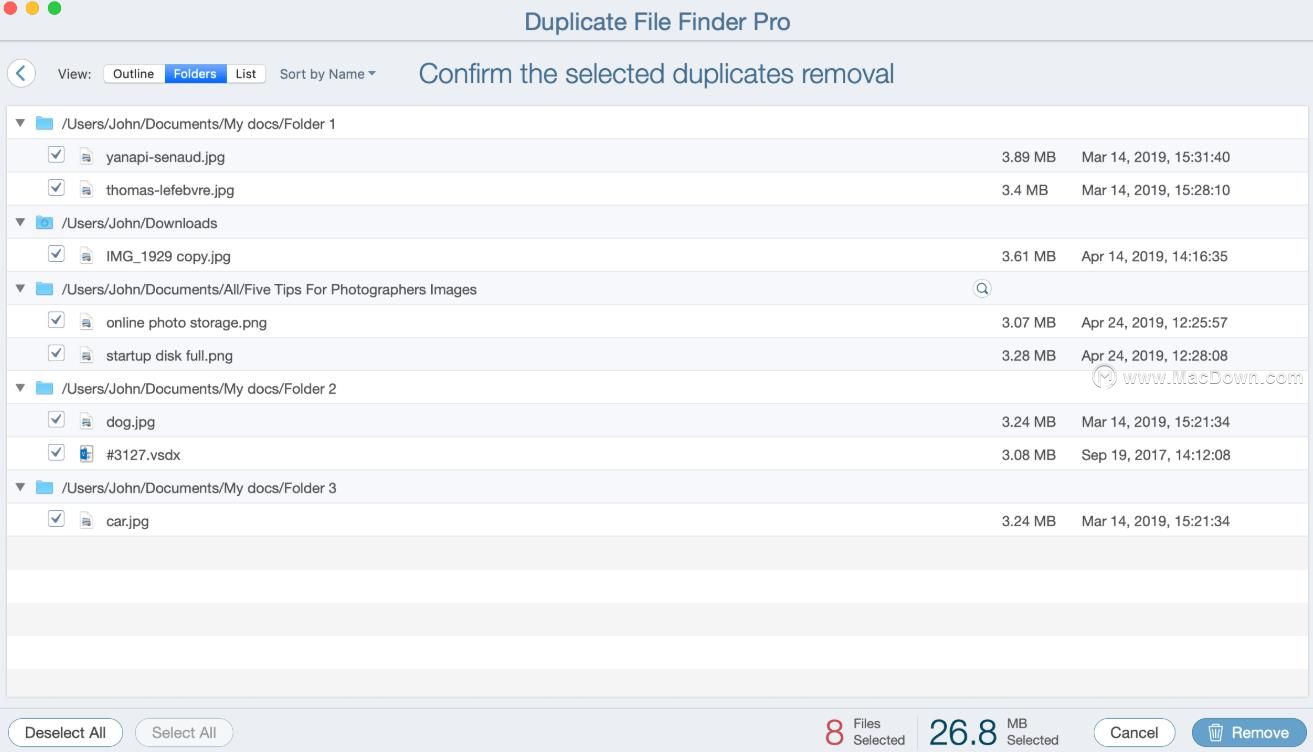
Task: Cancel the duplicates removal
Action: [1134, 733]
